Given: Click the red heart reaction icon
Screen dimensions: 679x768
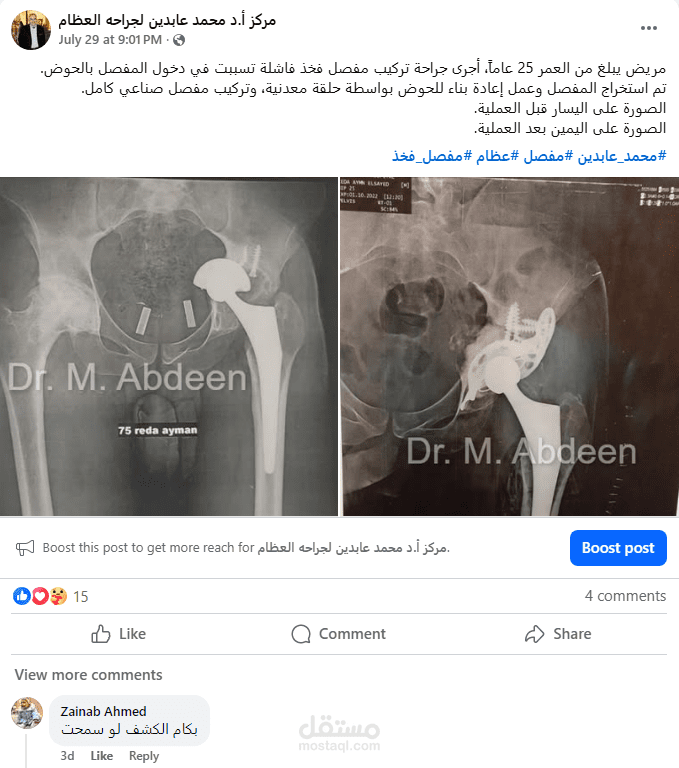Looking at the screenshot, I should 40,596.
